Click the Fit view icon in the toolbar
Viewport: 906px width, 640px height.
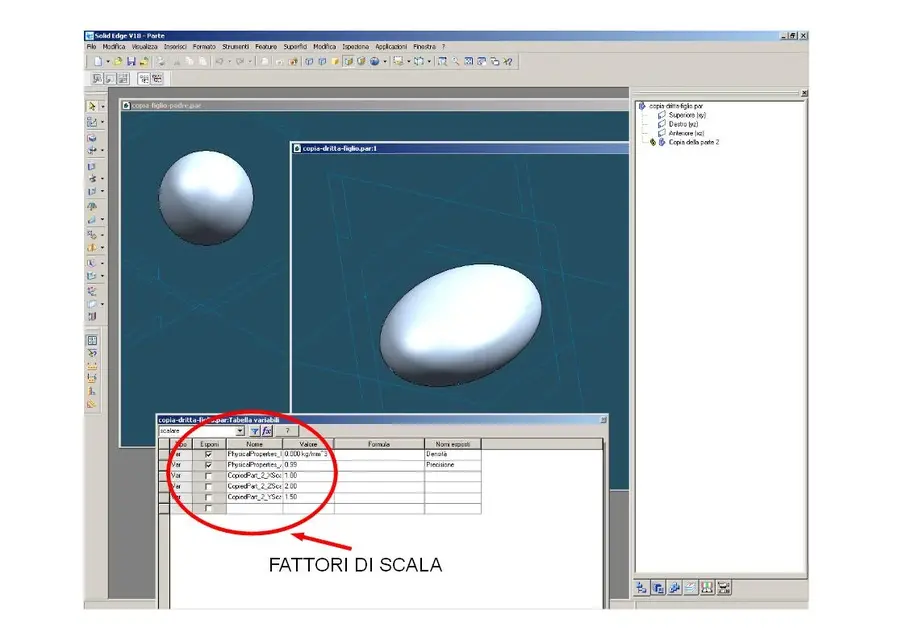pyautogui.click(x=469, y=61)
